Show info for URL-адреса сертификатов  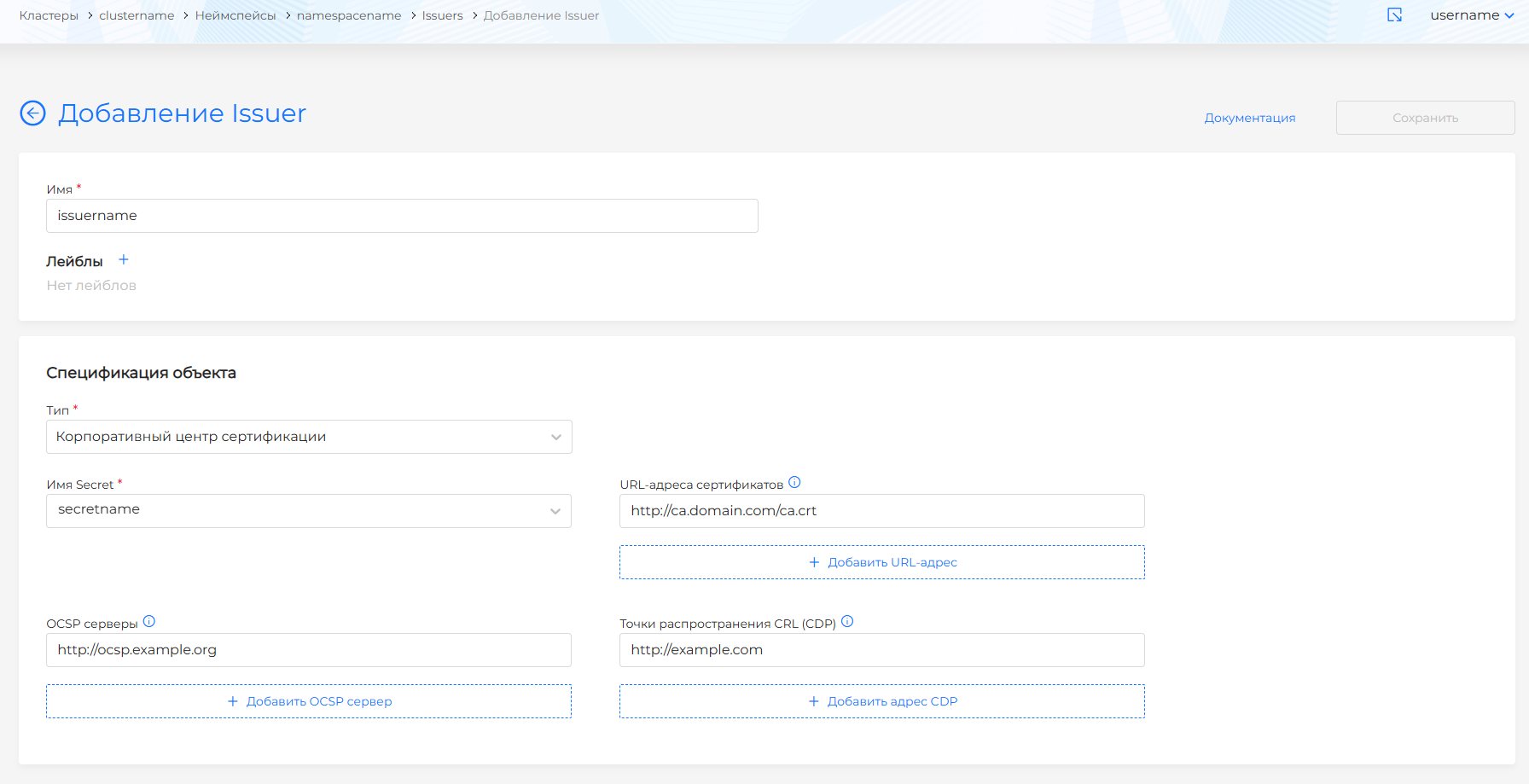coord(794,483)
